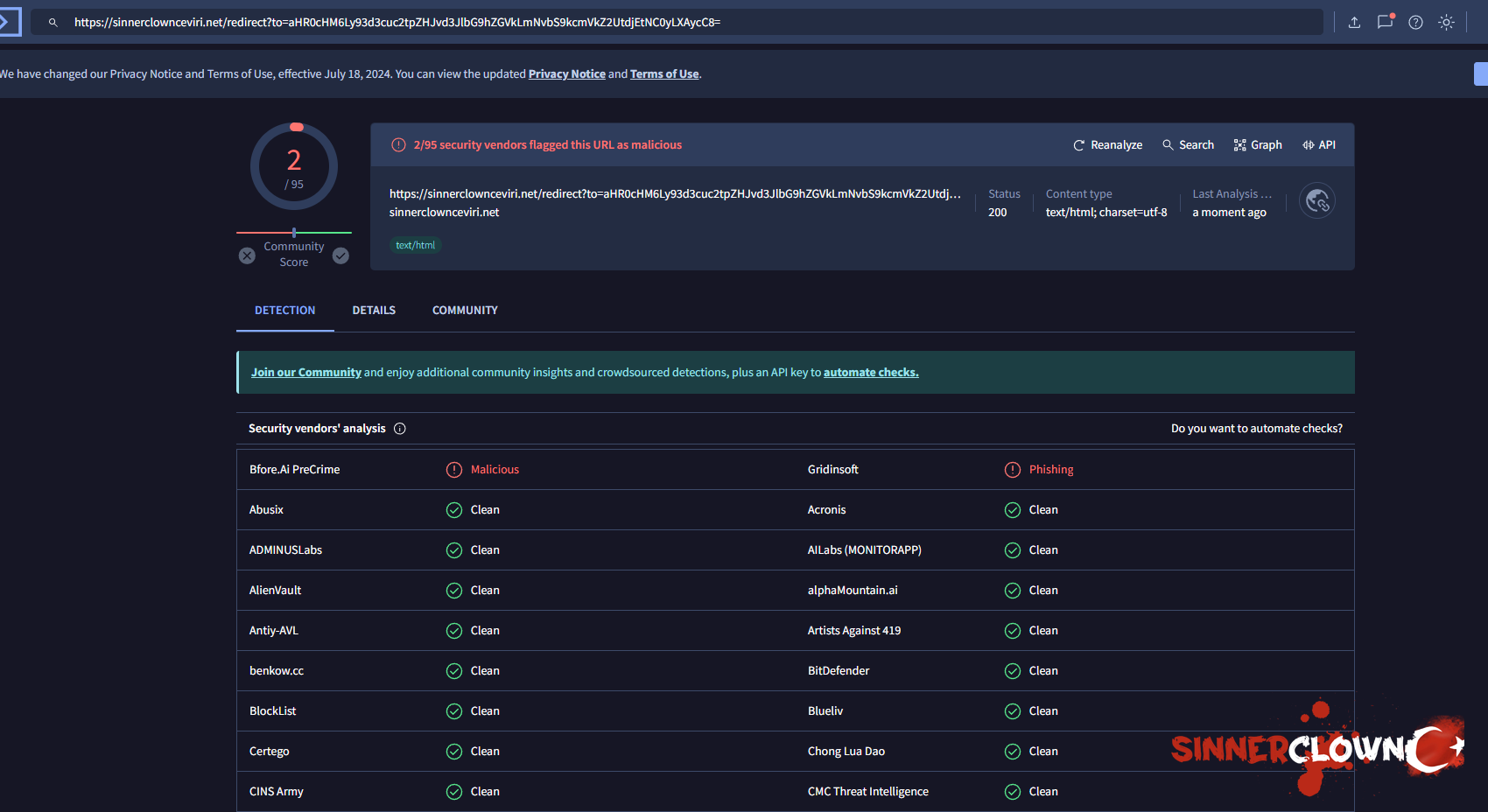Click the URL search input field
Image resolution: width=1488 pixels, height=812 pixels.
[683, 23]
